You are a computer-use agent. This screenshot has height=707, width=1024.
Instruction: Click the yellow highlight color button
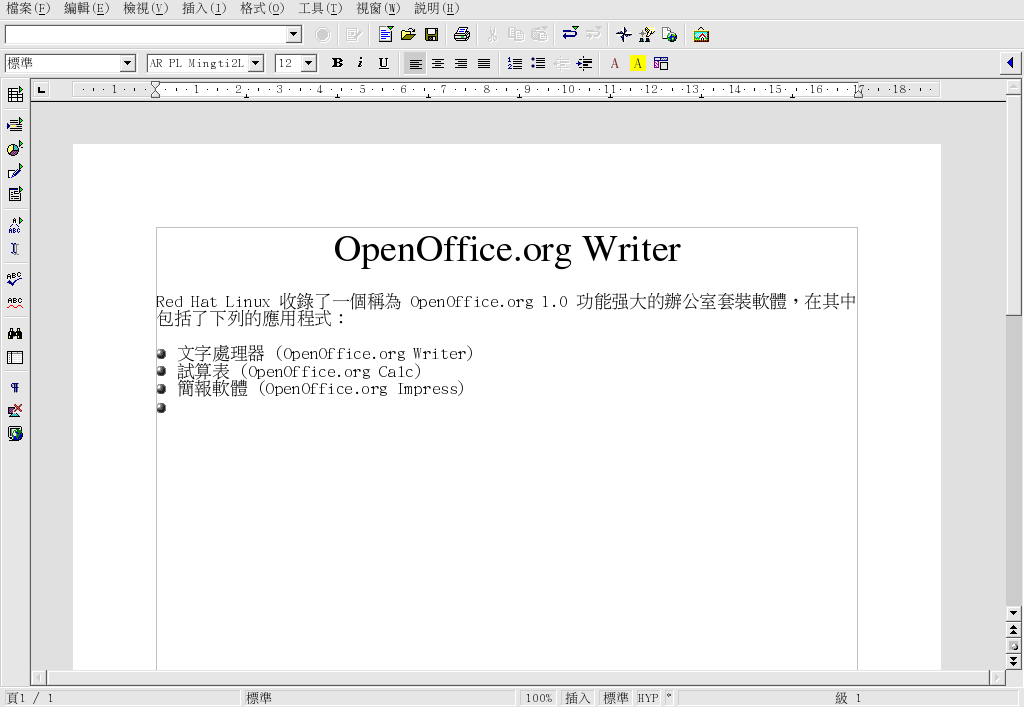pos(637,63)
